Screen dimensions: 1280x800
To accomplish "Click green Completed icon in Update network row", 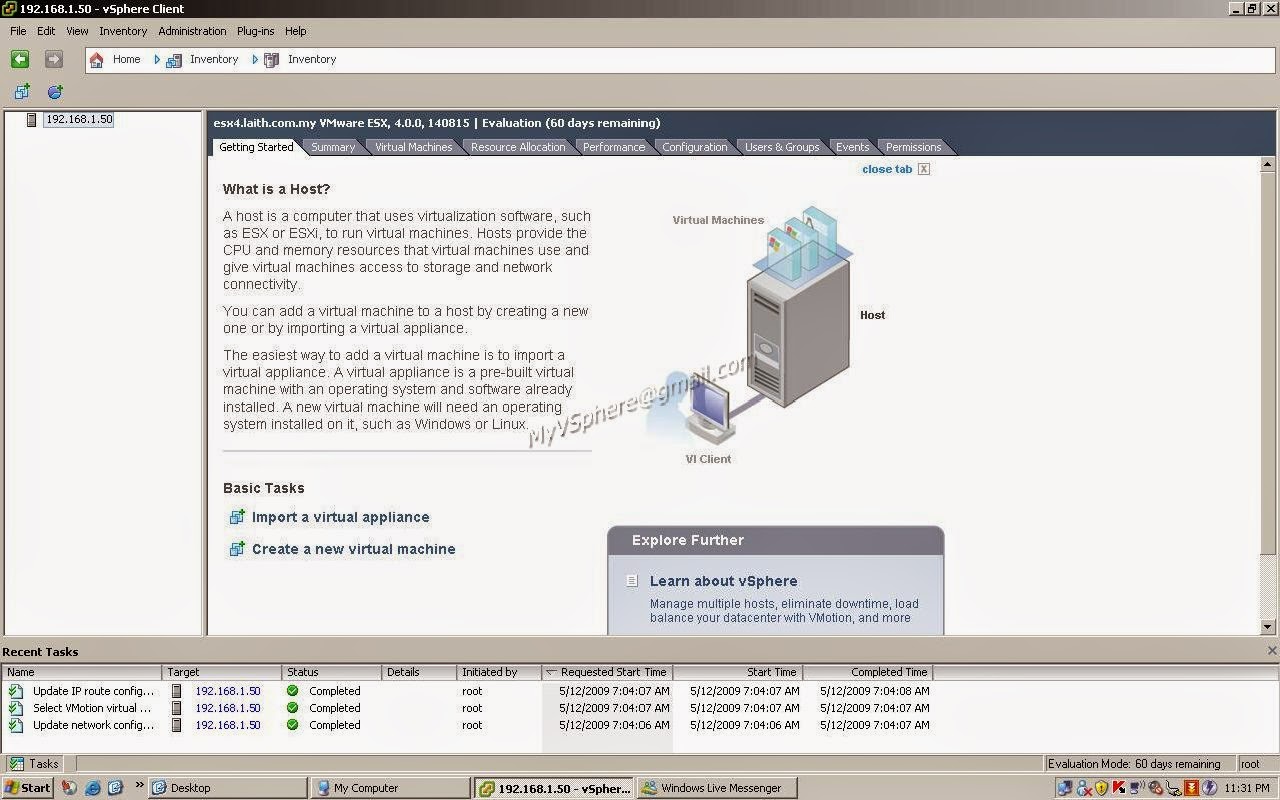I will (x=292, y=725).
